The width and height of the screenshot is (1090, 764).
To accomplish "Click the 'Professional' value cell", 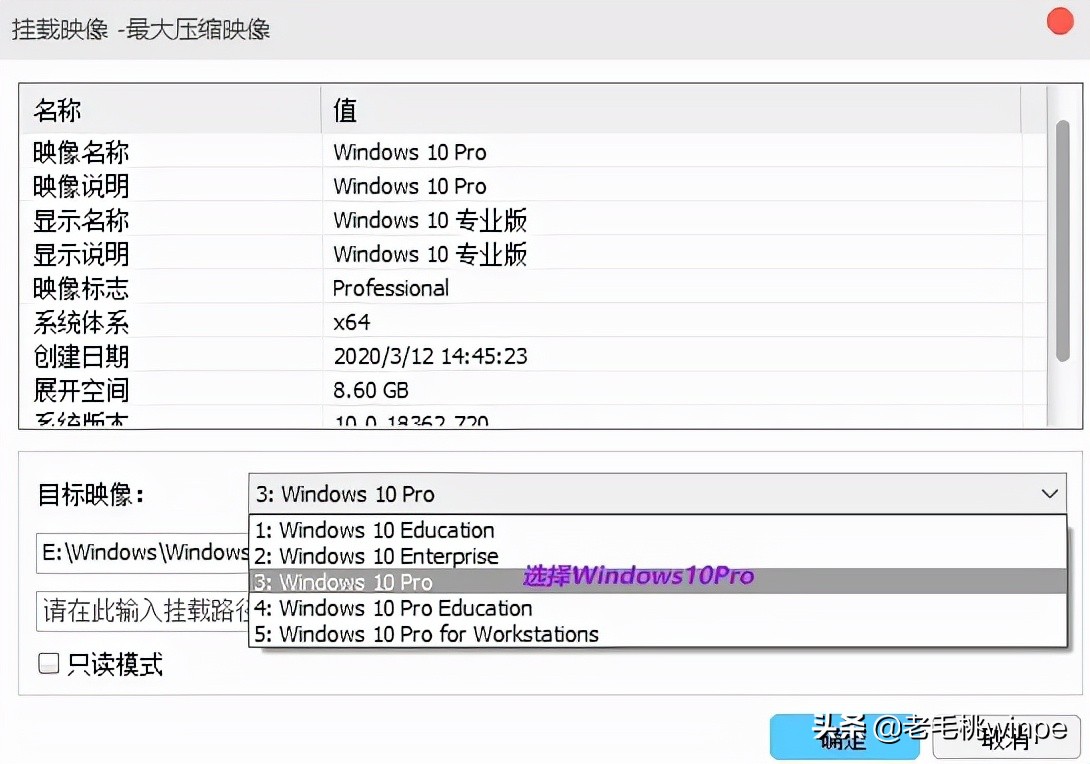I will [391, 288].
